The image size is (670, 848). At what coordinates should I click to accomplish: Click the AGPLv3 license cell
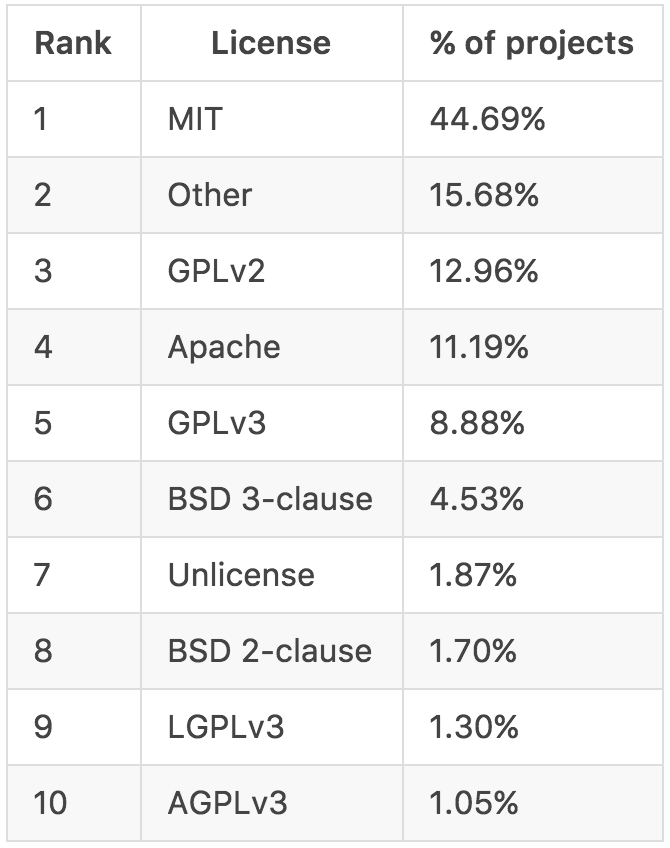coord(229,802)
